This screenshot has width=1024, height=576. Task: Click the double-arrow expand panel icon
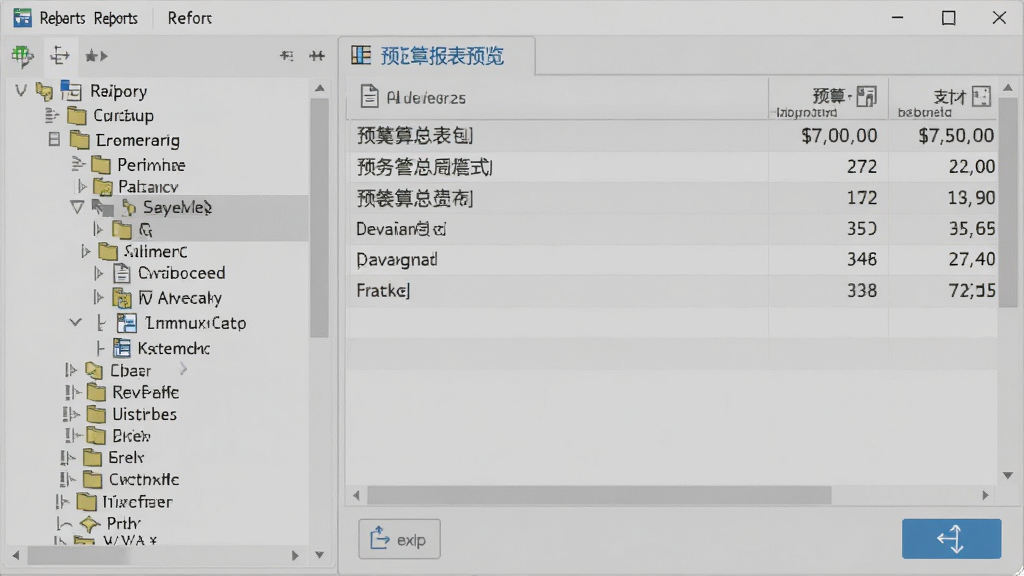317,56
